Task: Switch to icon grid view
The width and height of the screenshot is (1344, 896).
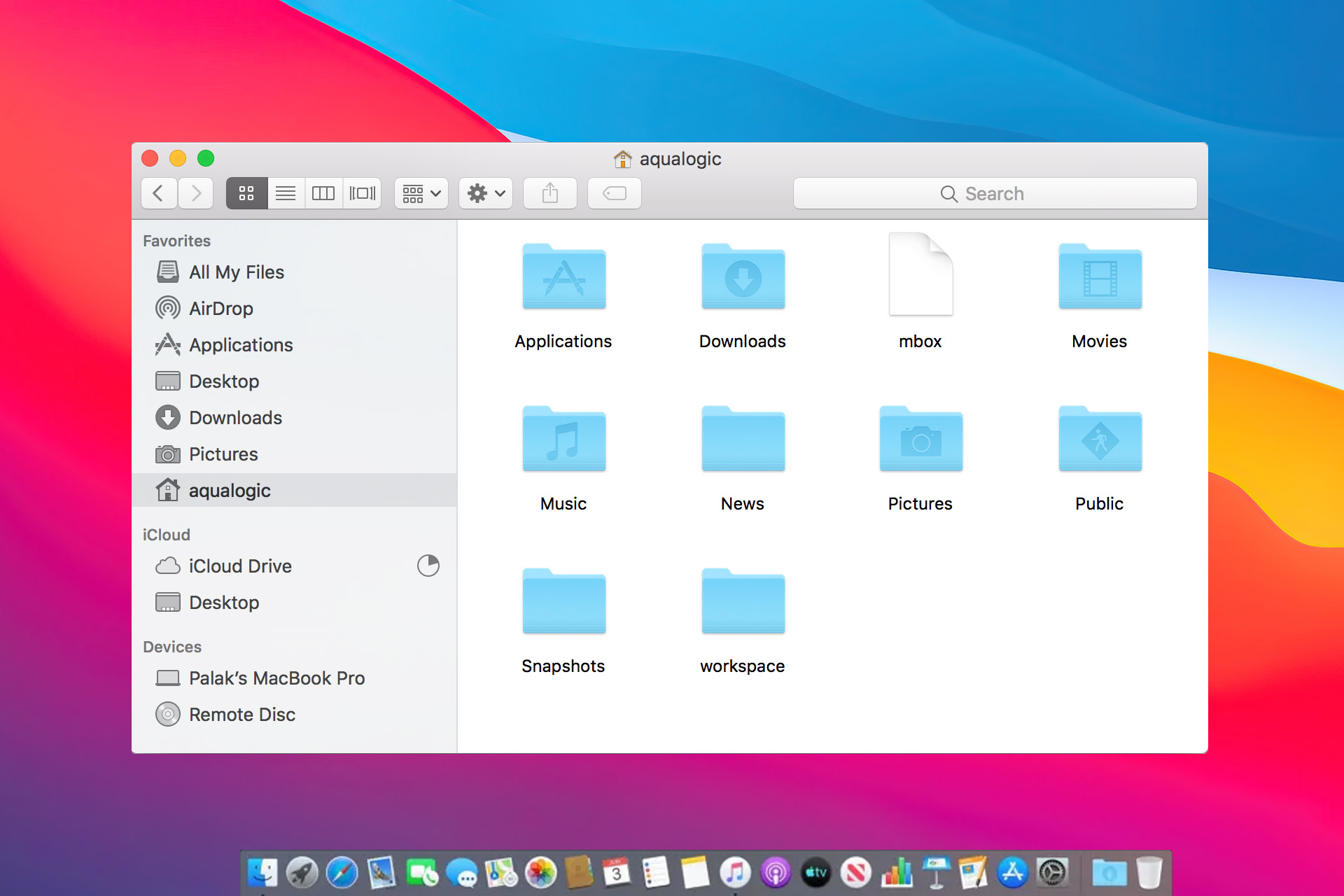Action: click(x=246, y=193)
